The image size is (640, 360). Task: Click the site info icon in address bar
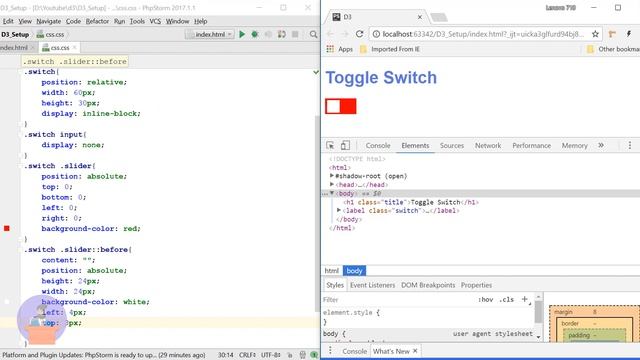tap(376, 34)
